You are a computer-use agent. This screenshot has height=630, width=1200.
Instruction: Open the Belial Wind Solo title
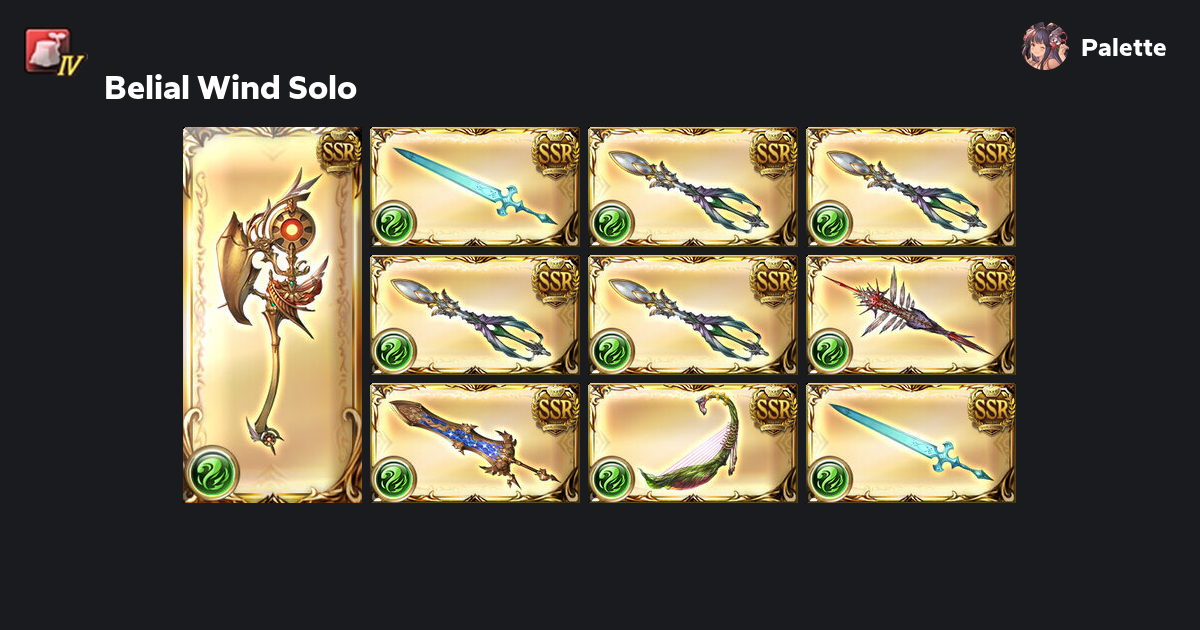(230, 88)
